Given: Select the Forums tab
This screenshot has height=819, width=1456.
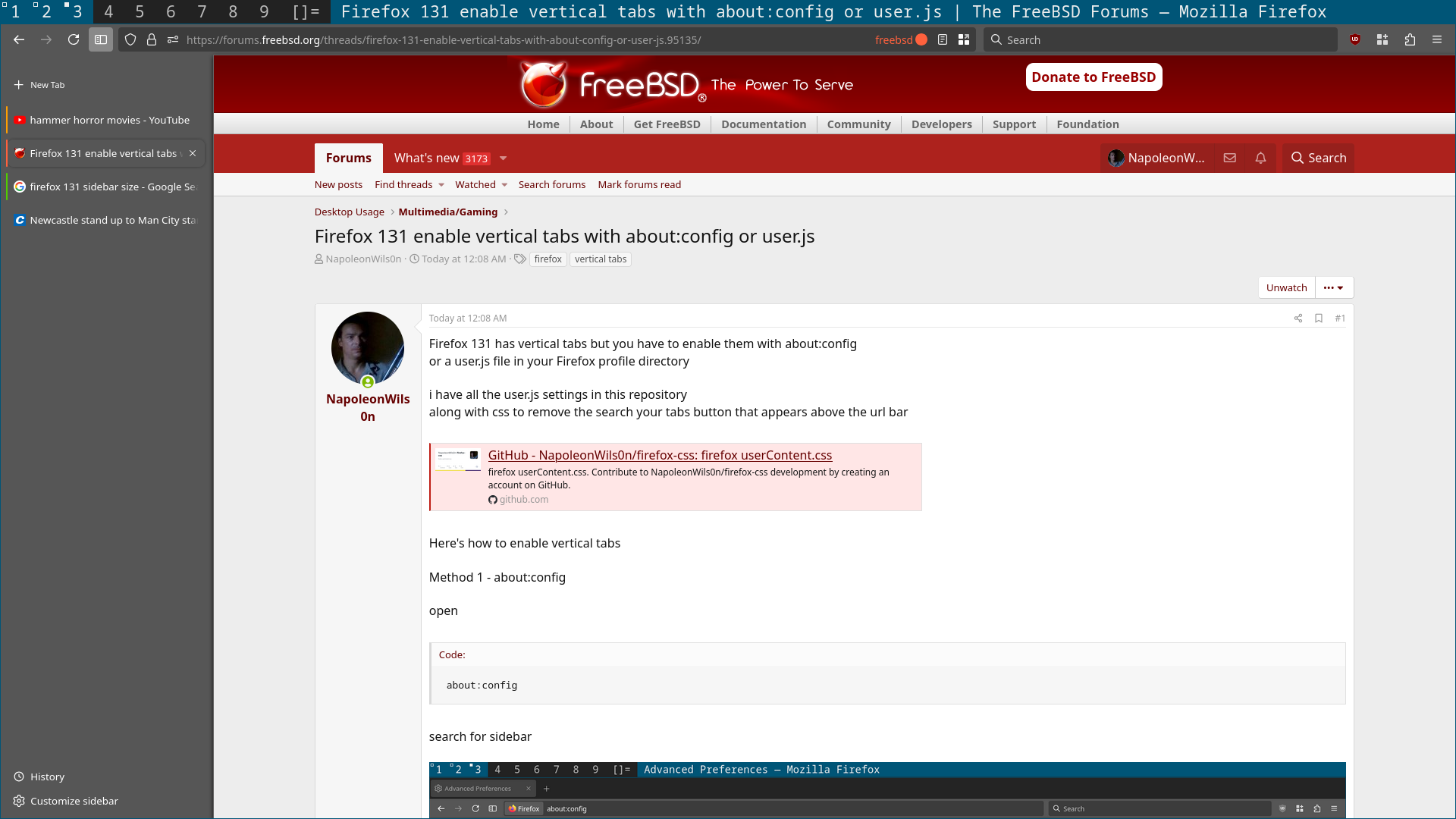Looking at the screenshot, I should (348, 158).
